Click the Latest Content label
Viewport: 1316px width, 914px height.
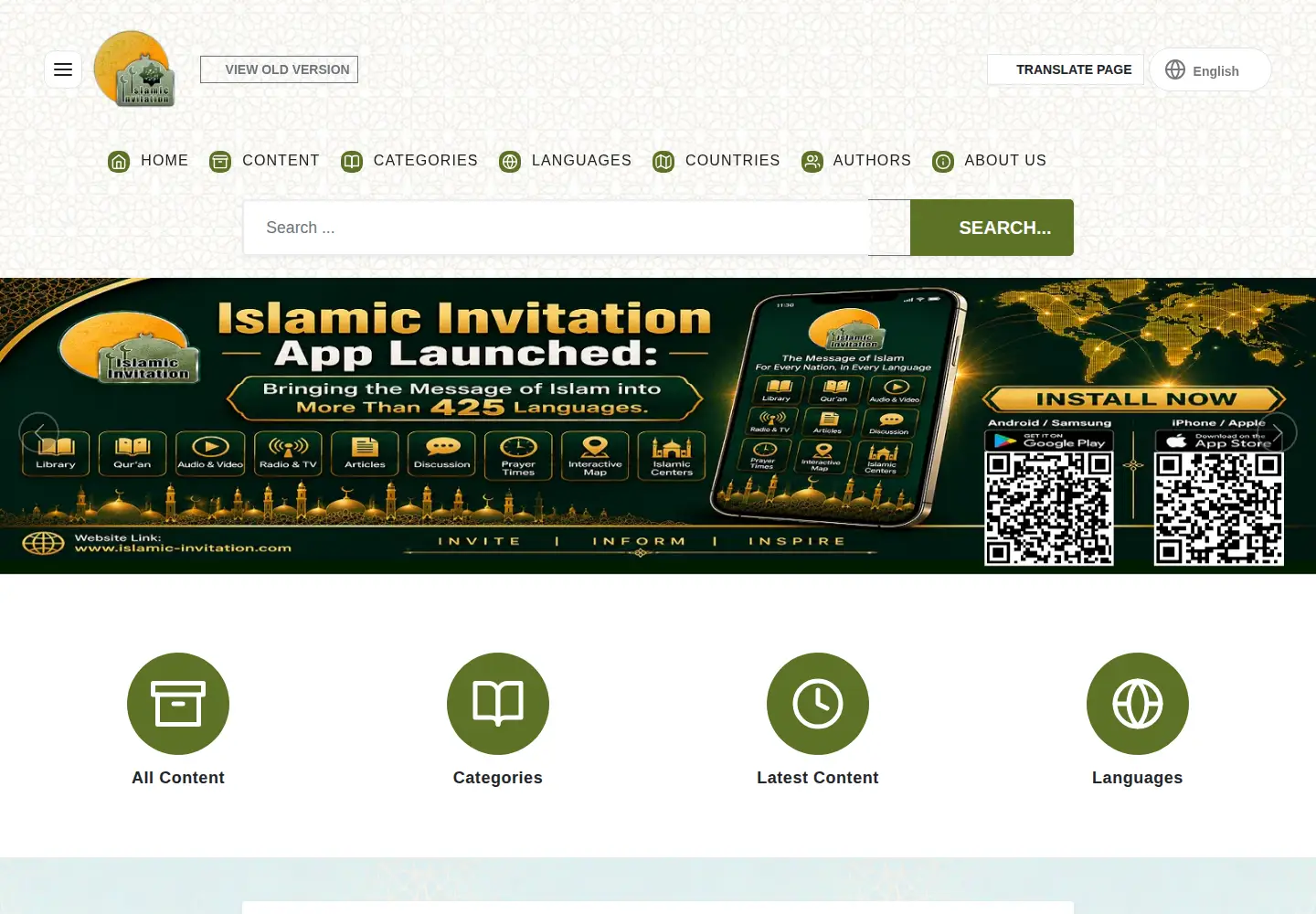point(818,778)
